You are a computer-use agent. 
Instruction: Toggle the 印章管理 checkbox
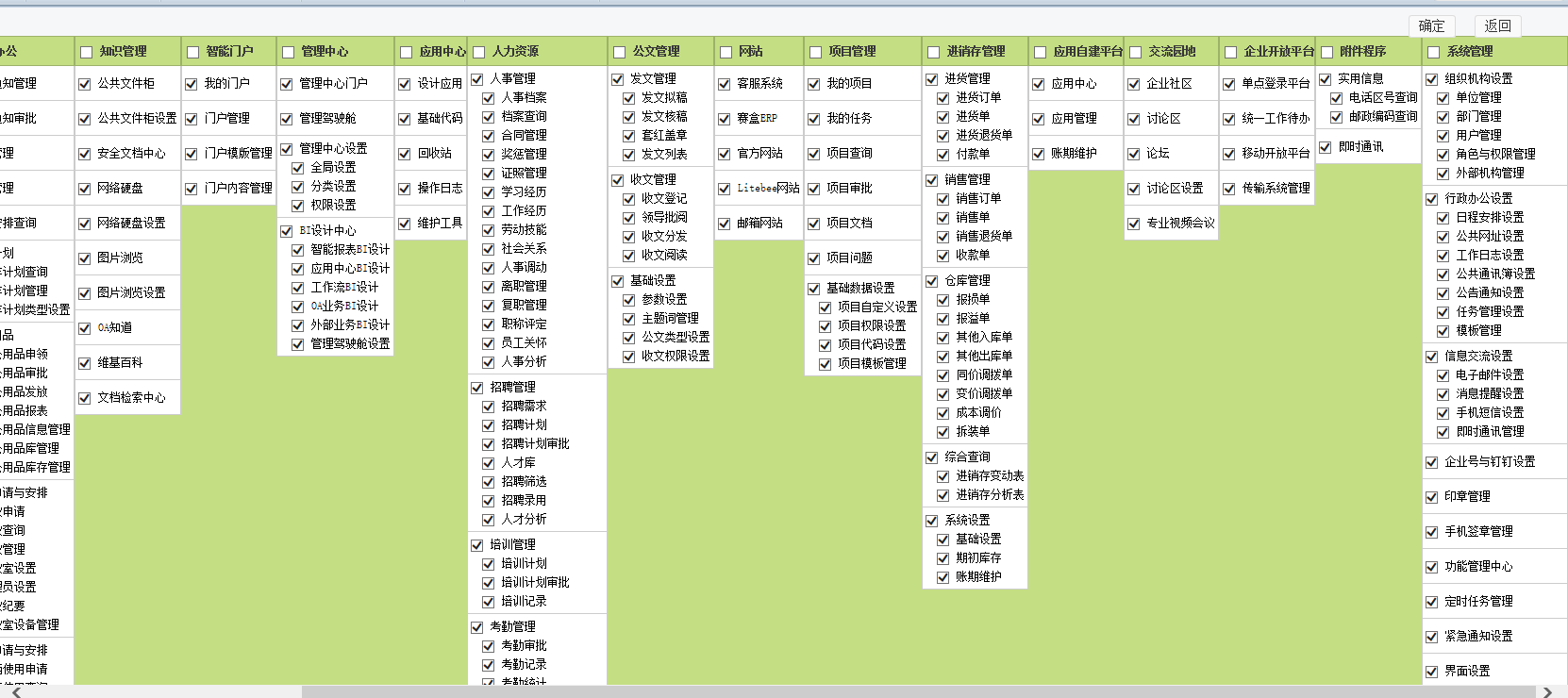[1432, 497]
